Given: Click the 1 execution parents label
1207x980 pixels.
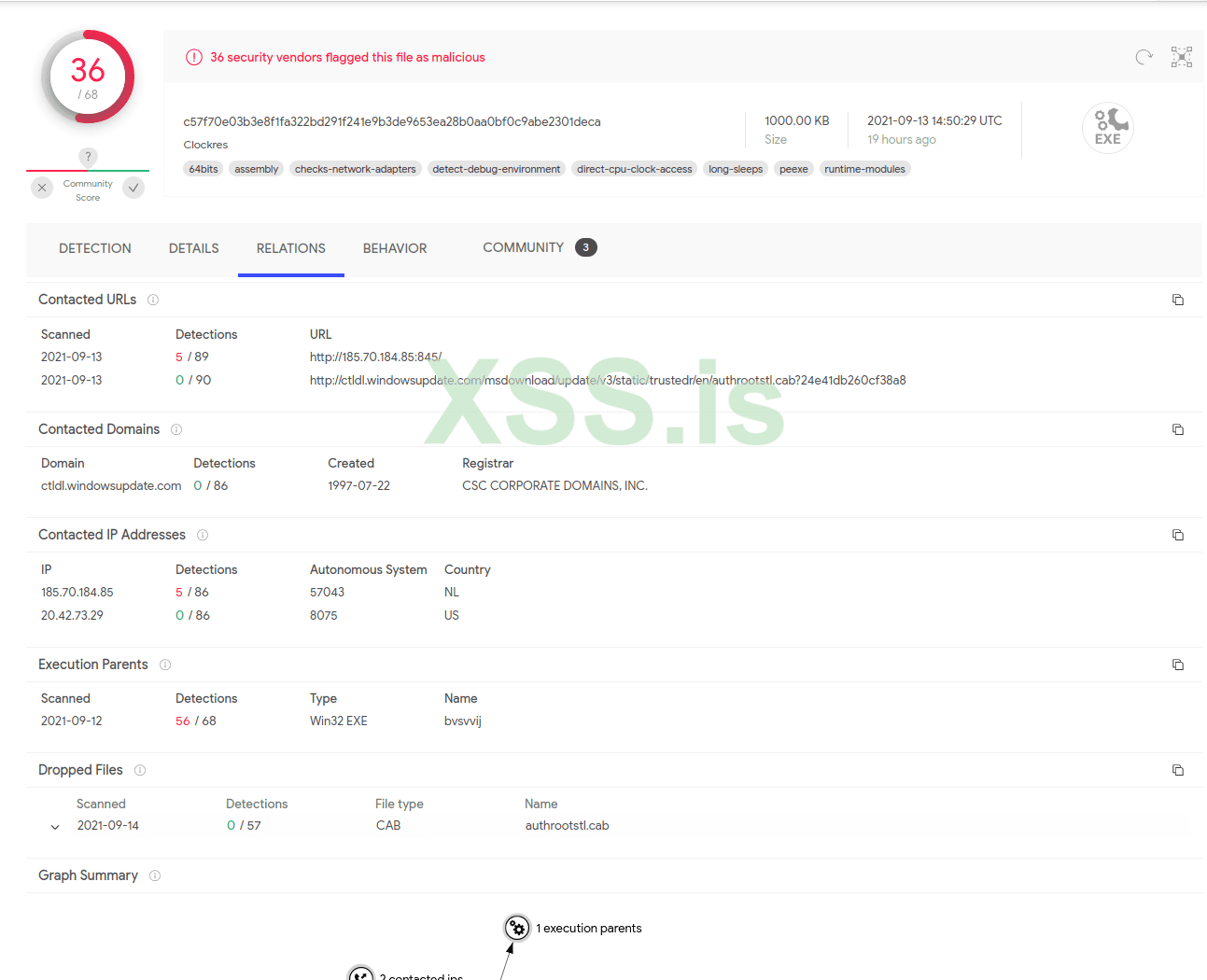Looking at the screenshot, I should click(x=589, y=928).
